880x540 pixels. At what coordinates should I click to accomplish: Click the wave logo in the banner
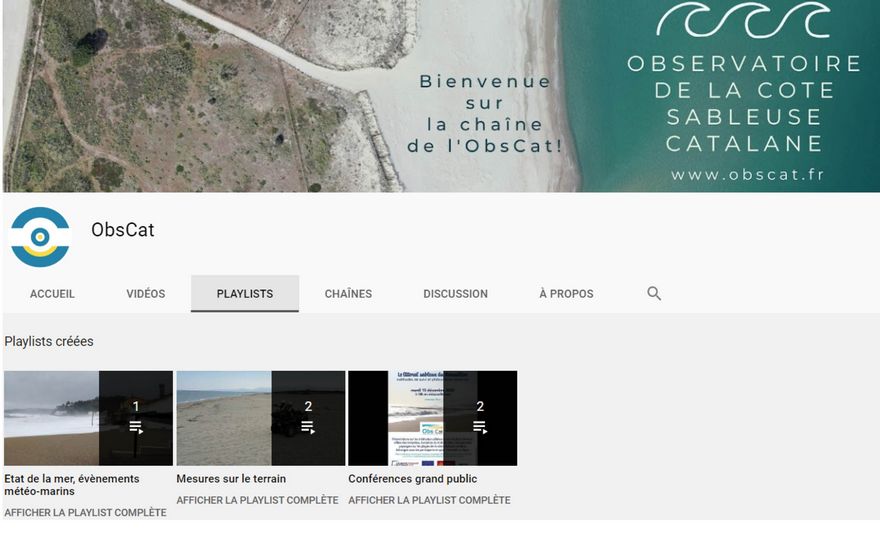point(743,19)
